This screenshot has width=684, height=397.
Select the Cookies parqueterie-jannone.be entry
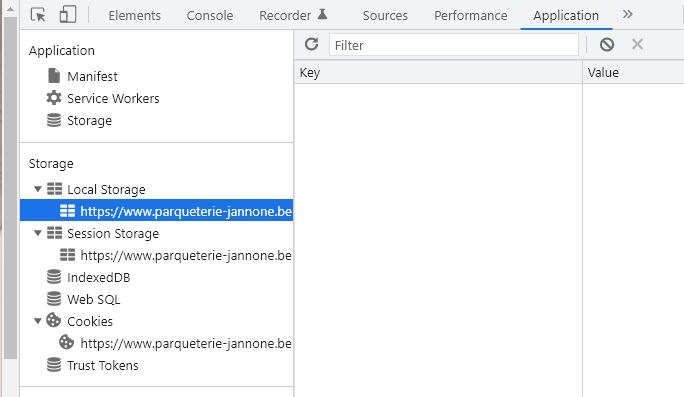(176, 343)
